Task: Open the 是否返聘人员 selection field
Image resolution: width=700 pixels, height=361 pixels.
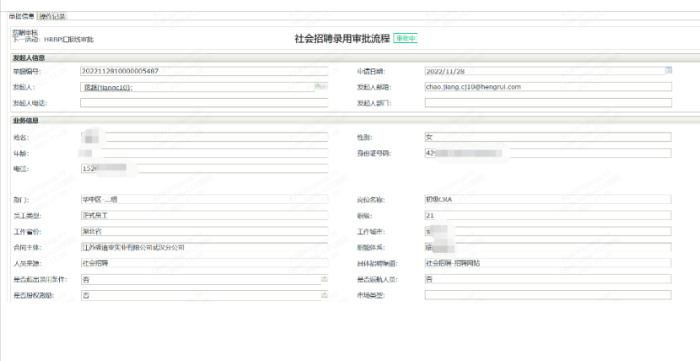Action: point(548,279)
